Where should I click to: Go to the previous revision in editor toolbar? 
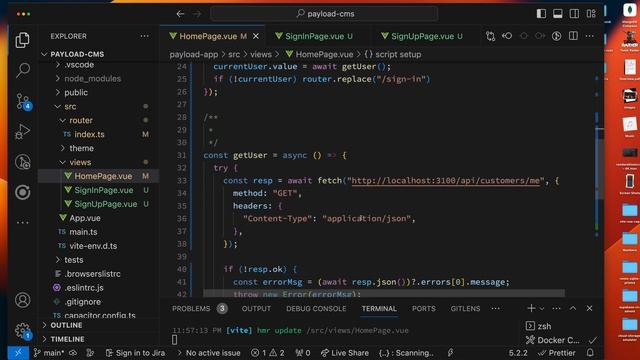pyautogui.click(x=507, y=36)
